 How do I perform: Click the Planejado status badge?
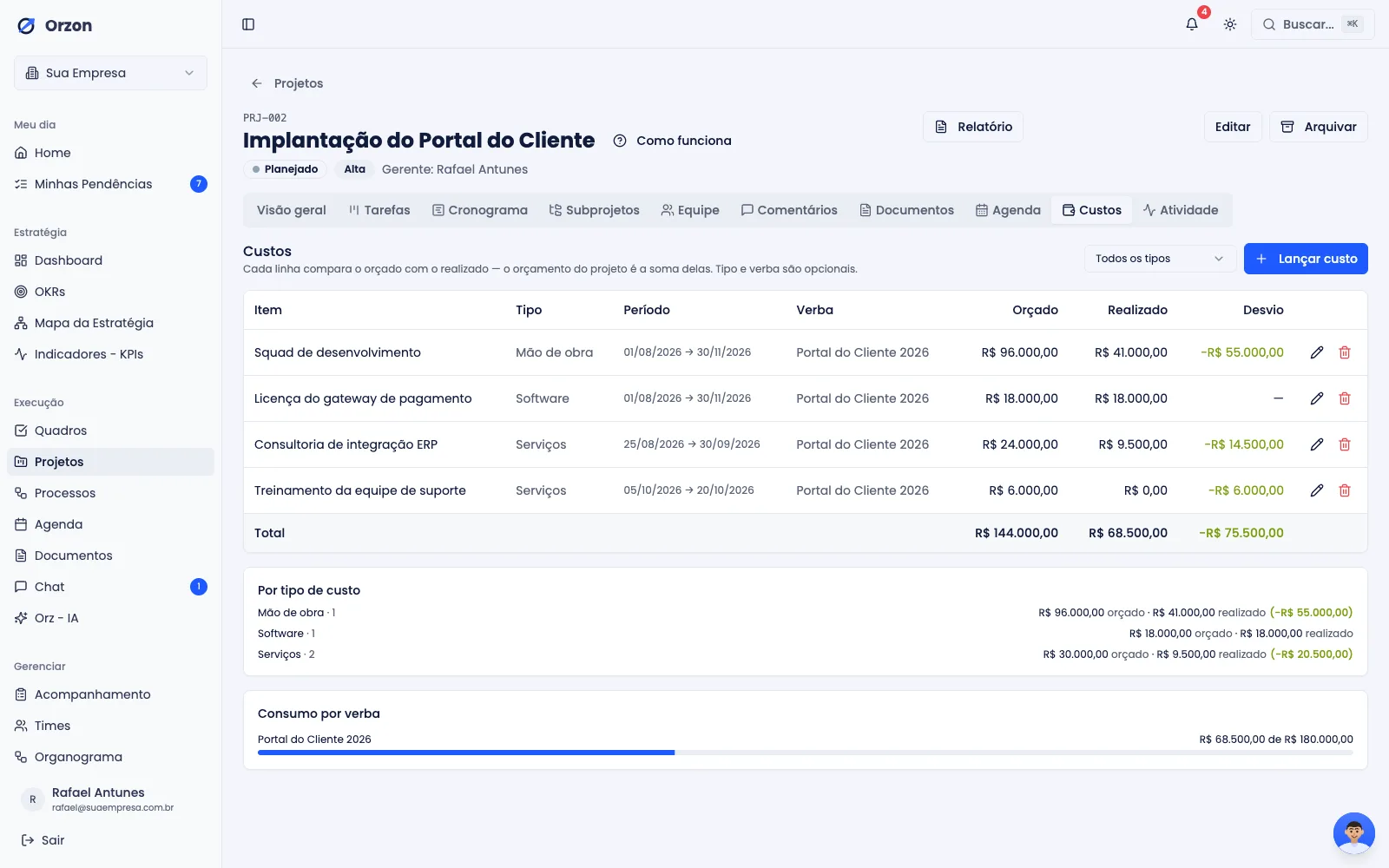click(285, 169)
